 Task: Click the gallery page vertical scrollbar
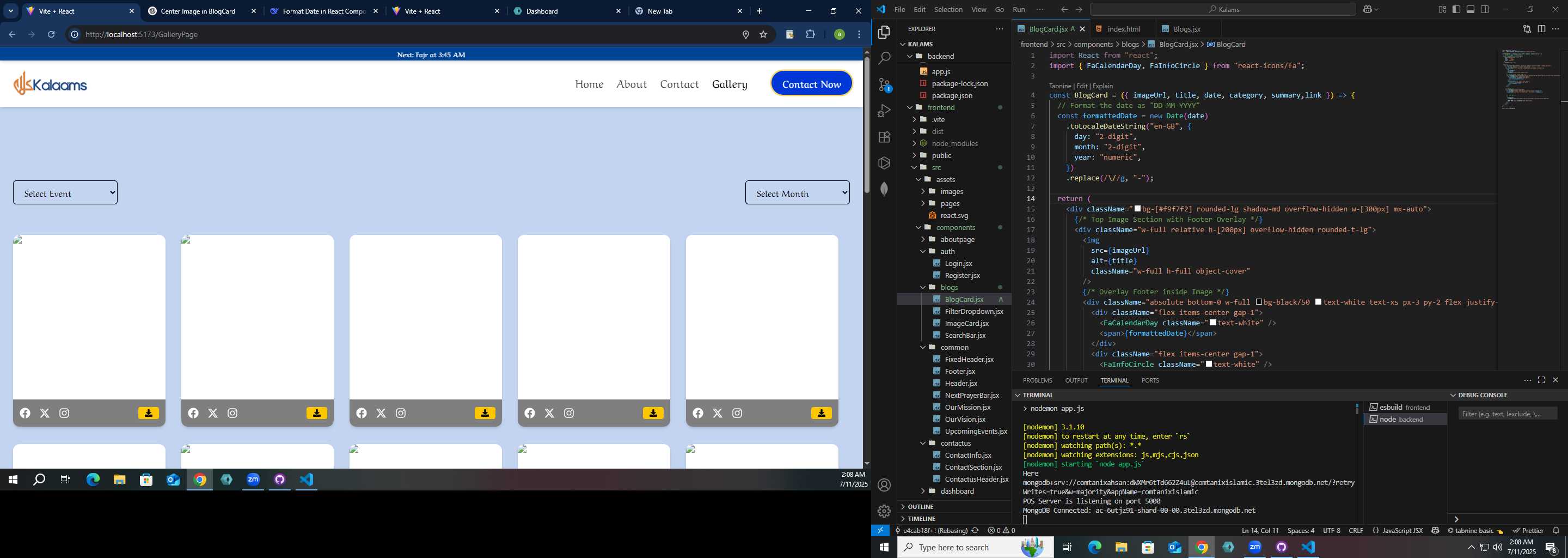click(866, 125)
